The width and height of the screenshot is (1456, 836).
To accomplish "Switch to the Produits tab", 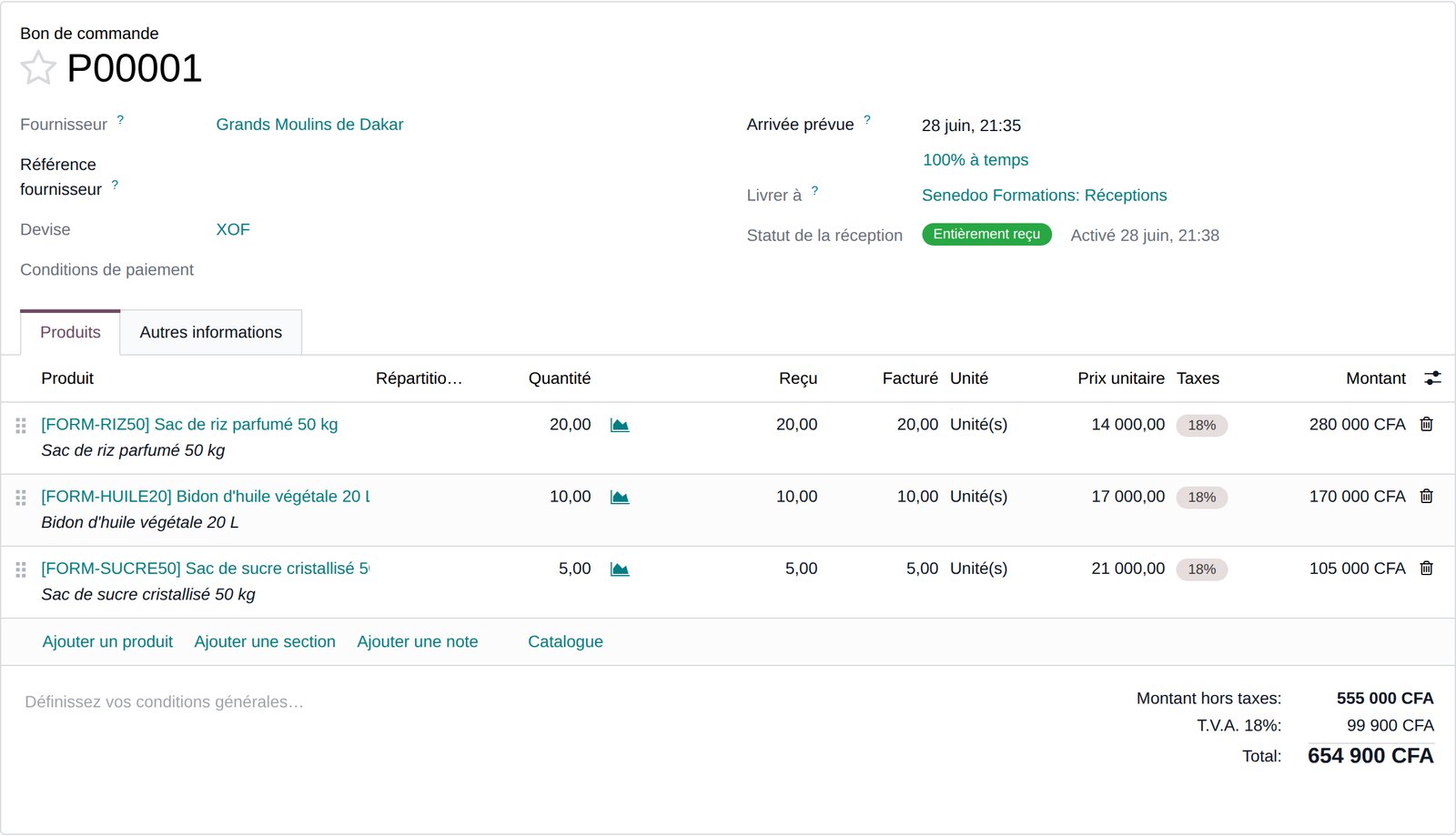I will point(70,332).
